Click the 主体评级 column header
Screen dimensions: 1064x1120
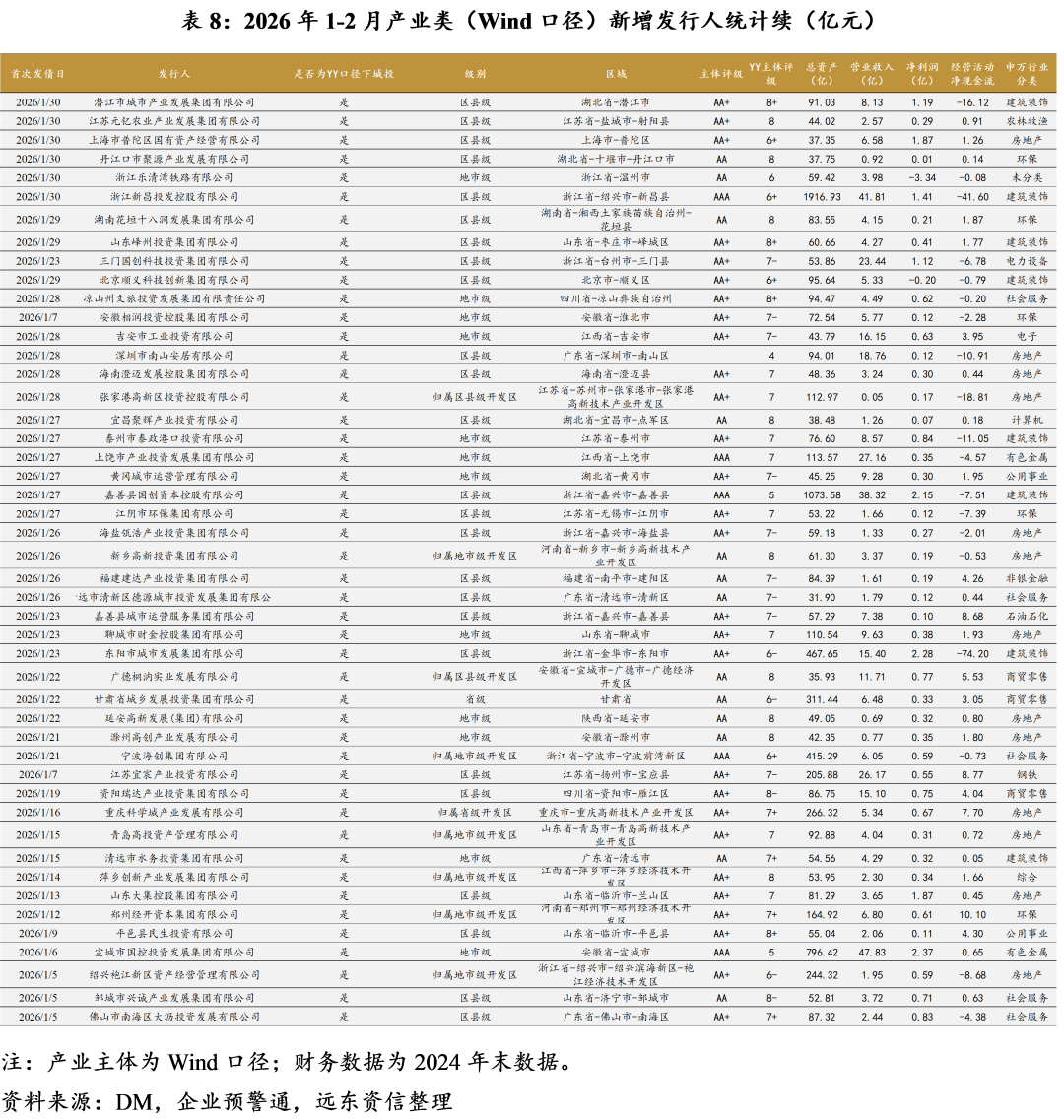point(721,74)
